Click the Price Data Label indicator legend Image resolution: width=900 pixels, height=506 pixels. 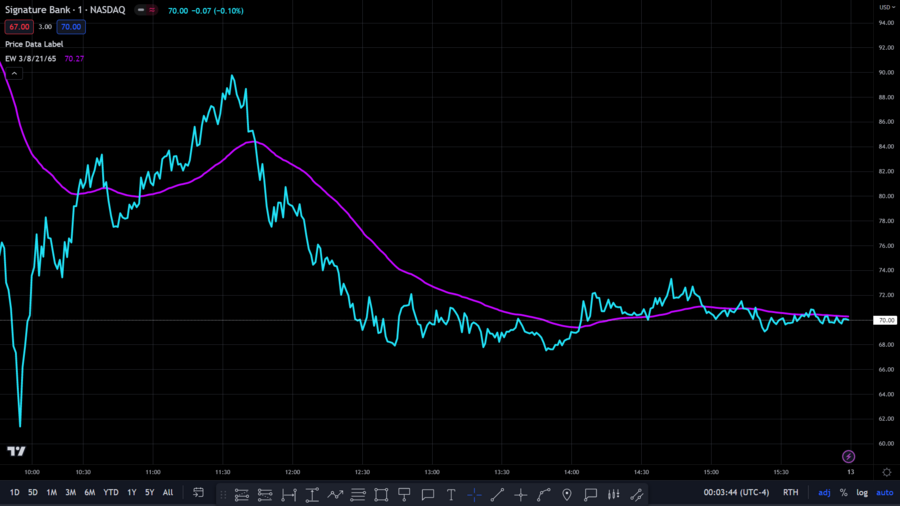pyautogui.click(x=34, y=44)
